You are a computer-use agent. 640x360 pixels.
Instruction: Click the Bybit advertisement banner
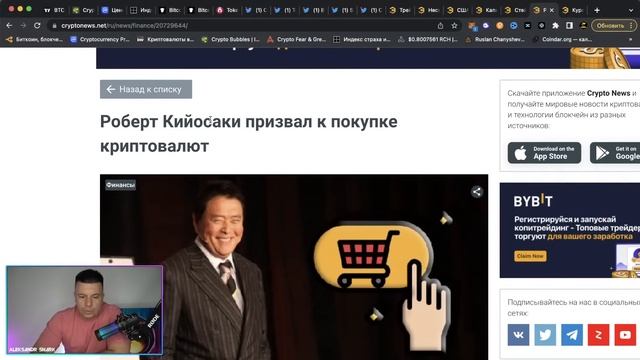tap(570, 230)
